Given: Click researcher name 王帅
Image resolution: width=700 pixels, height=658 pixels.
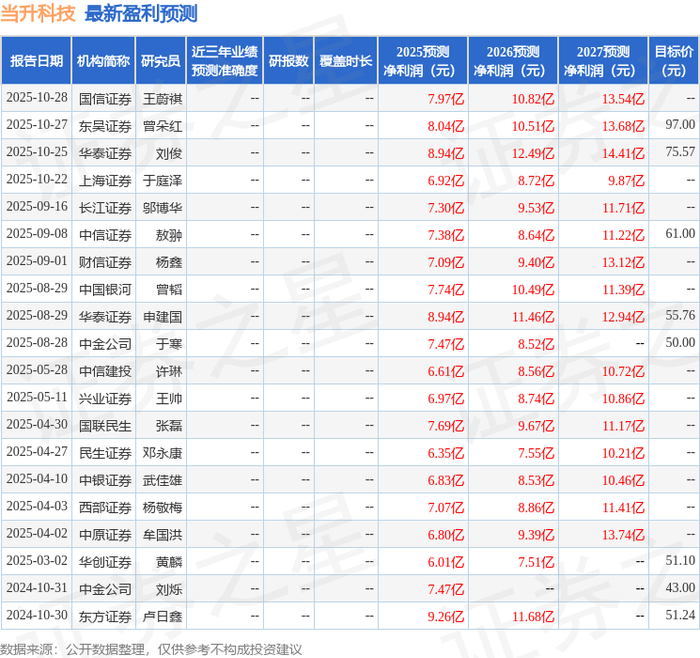Looking at the screenshot, I should [169, 398].
